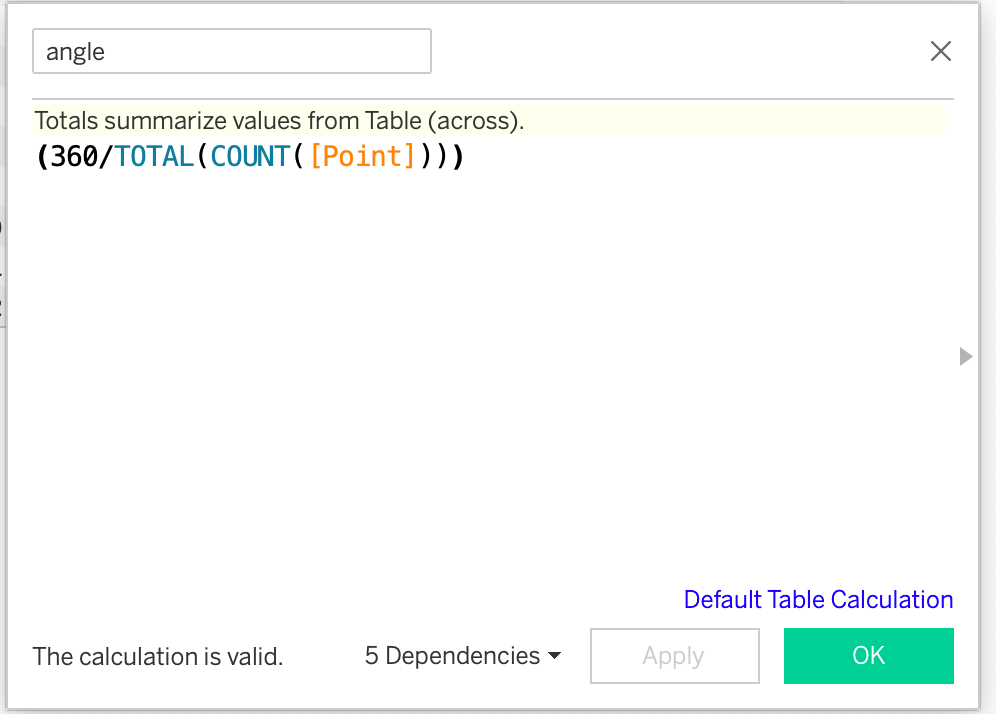Confirm the calculation with OK
This screenshot has height=714, width=996.
pyautogui.click(x=868, y=656)
